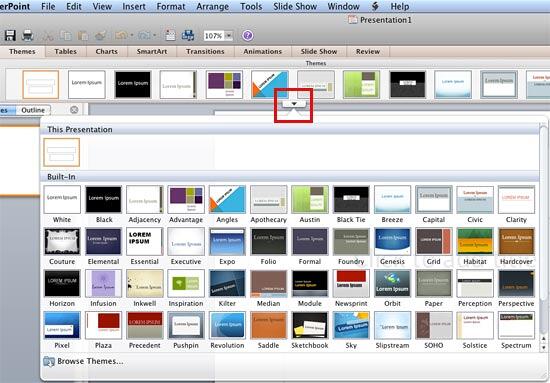
Task: Switch to the Animations ribbon tab
Action: coord(263,52)
